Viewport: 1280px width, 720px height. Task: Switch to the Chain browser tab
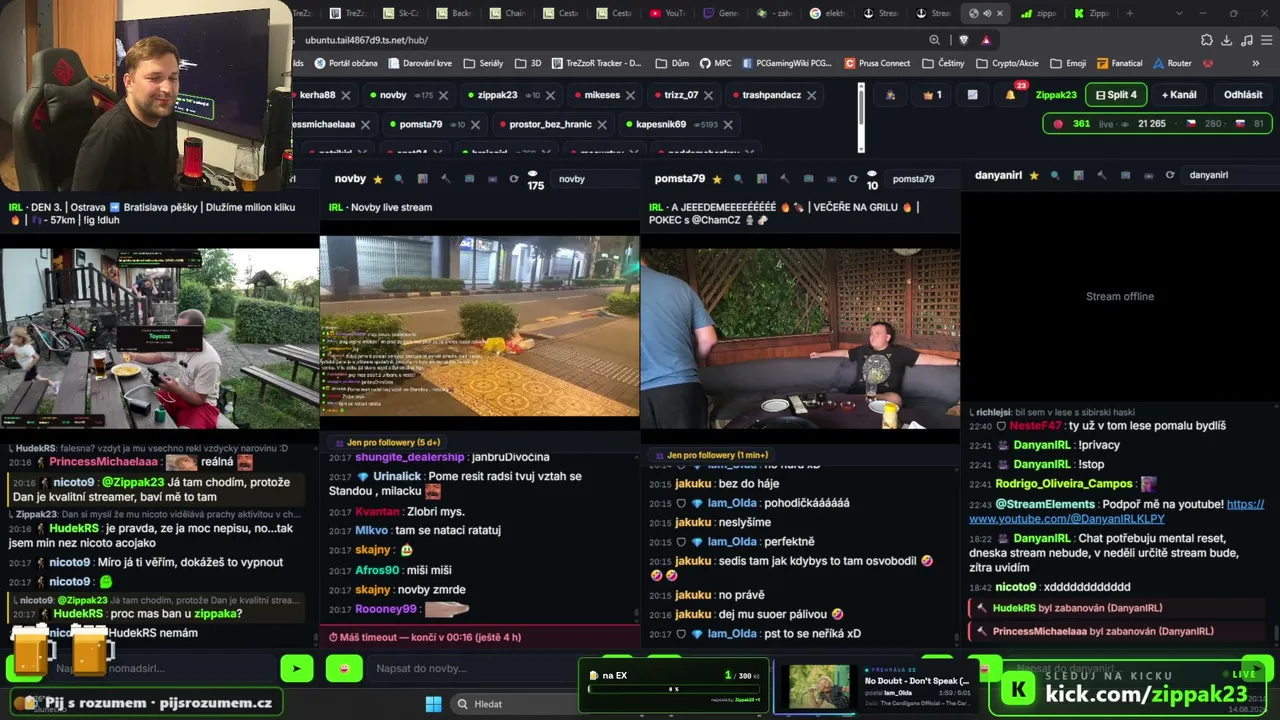[507, 13]
